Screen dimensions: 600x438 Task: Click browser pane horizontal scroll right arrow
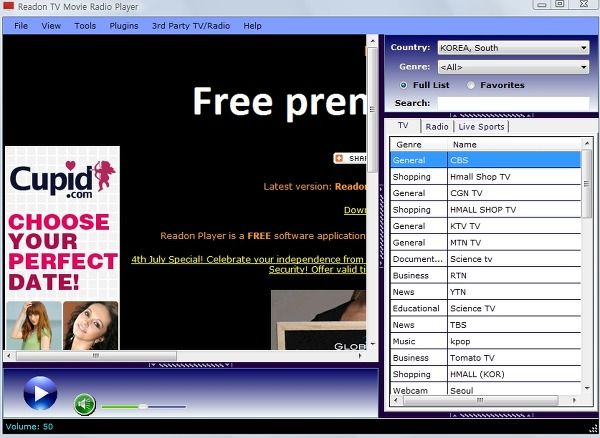click(360, 356)
